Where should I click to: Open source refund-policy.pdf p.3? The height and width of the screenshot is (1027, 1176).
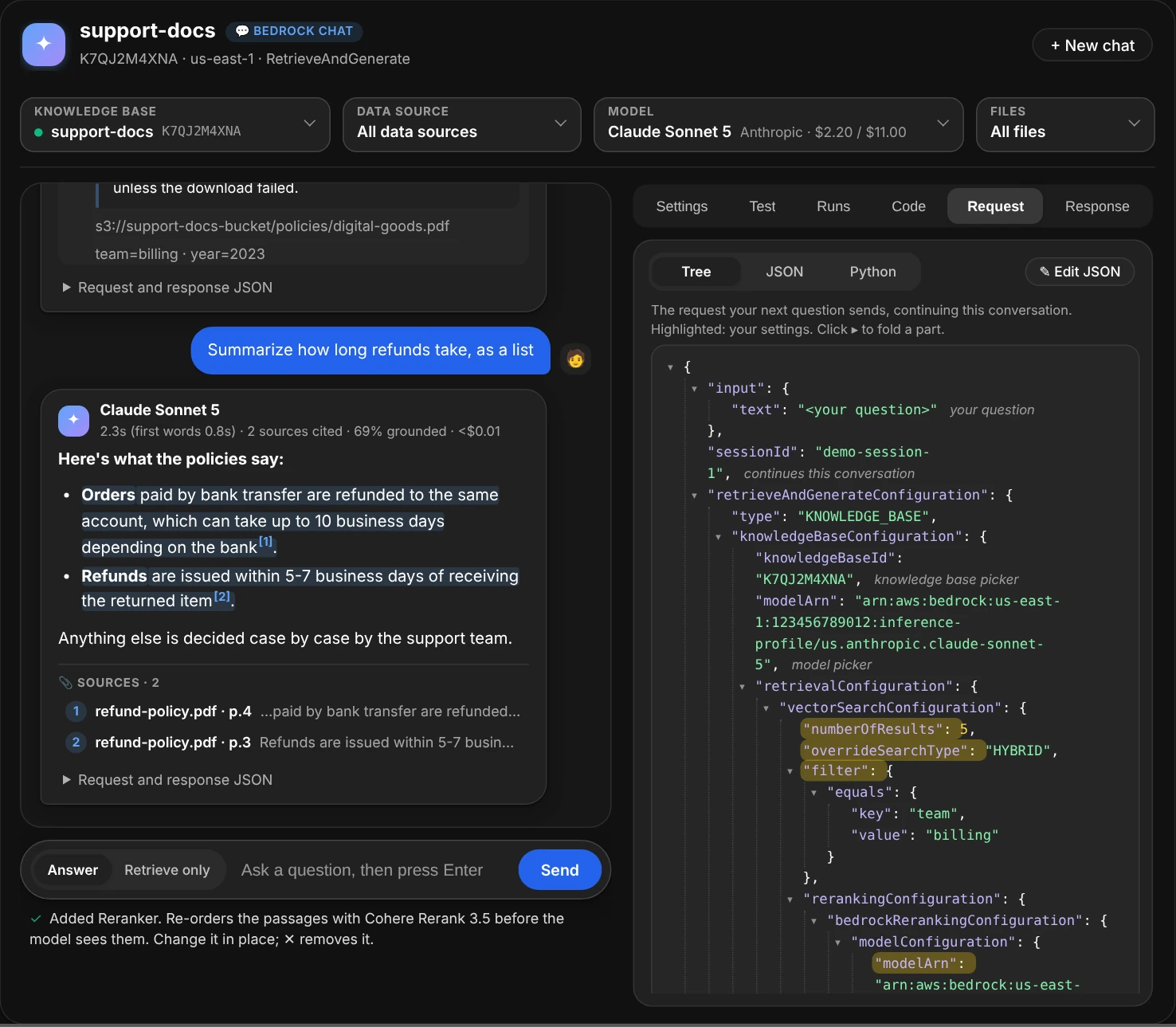(x=292, y=743)
